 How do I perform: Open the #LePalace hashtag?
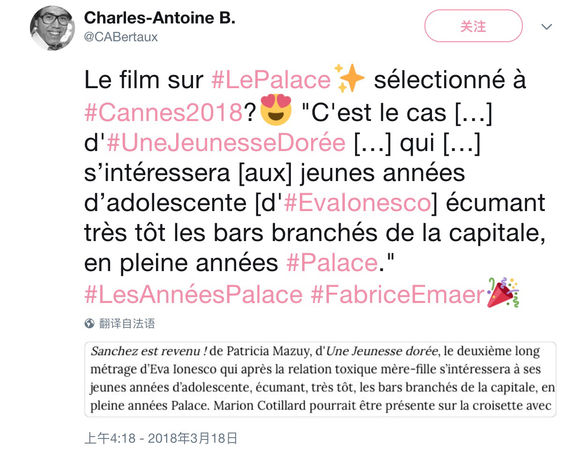tap(271, 80)
